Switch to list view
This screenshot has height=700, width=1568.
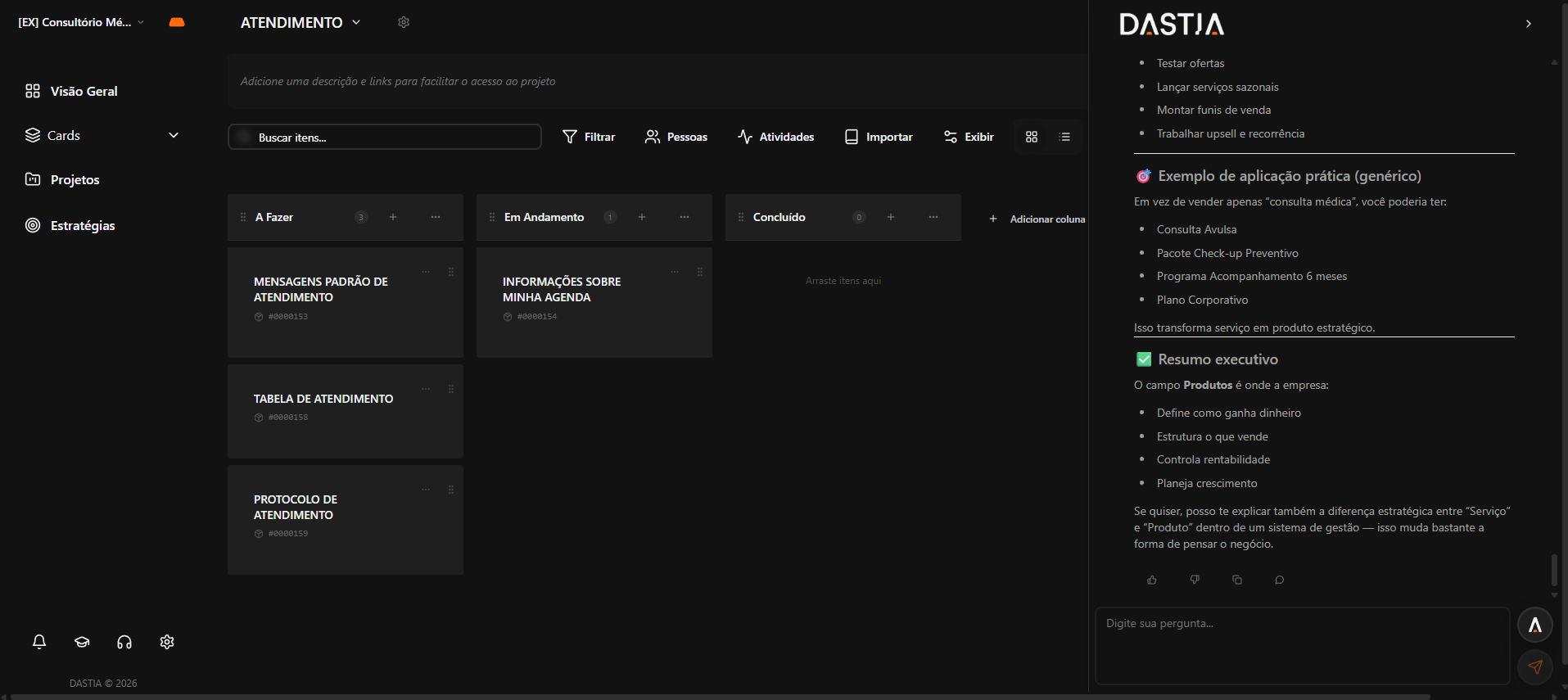(x=1064, y=137)
